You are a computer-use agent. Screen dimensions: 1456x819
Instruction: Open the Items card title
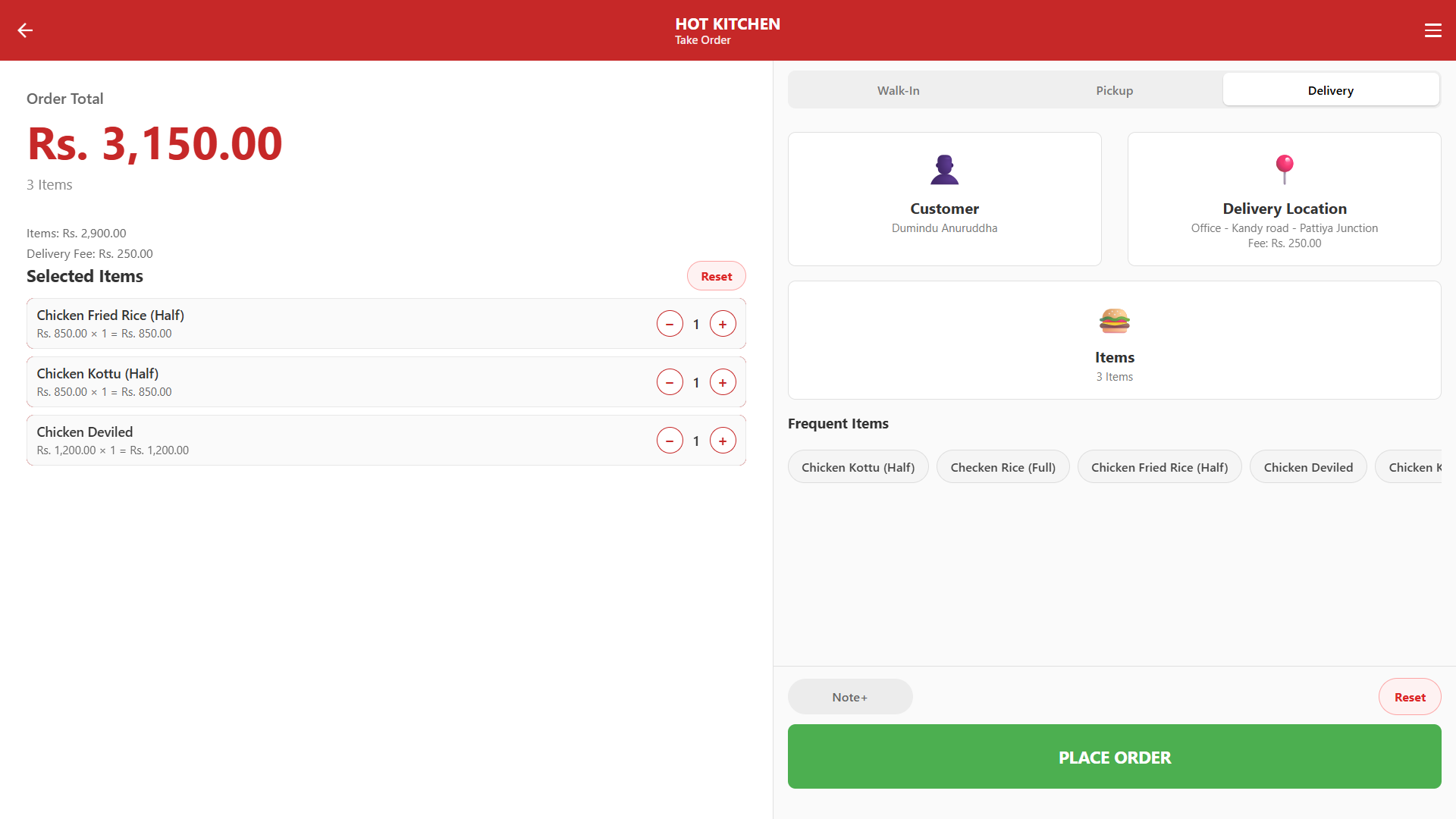click(1114, 357)
